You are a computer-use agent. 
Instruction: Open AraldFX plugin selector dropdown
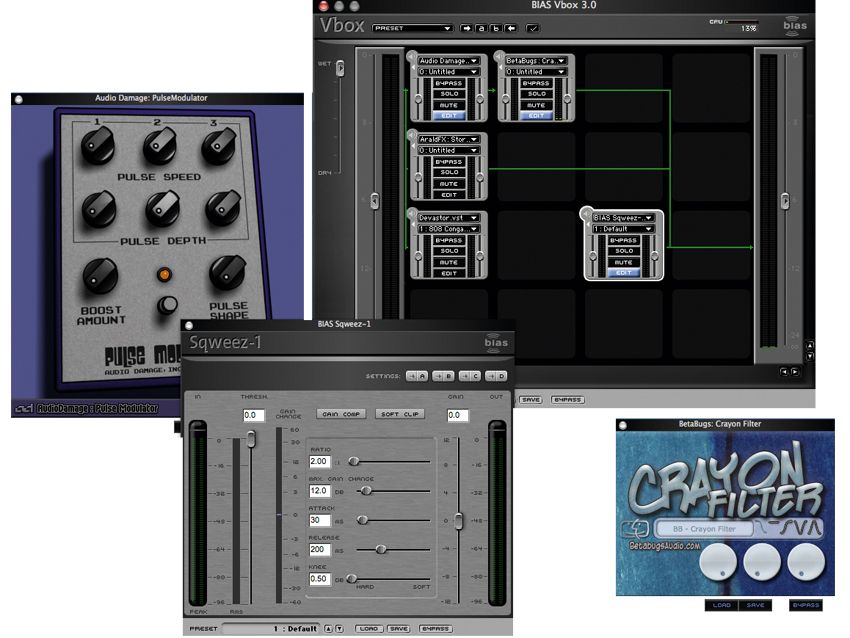click(x=448, y=139)
